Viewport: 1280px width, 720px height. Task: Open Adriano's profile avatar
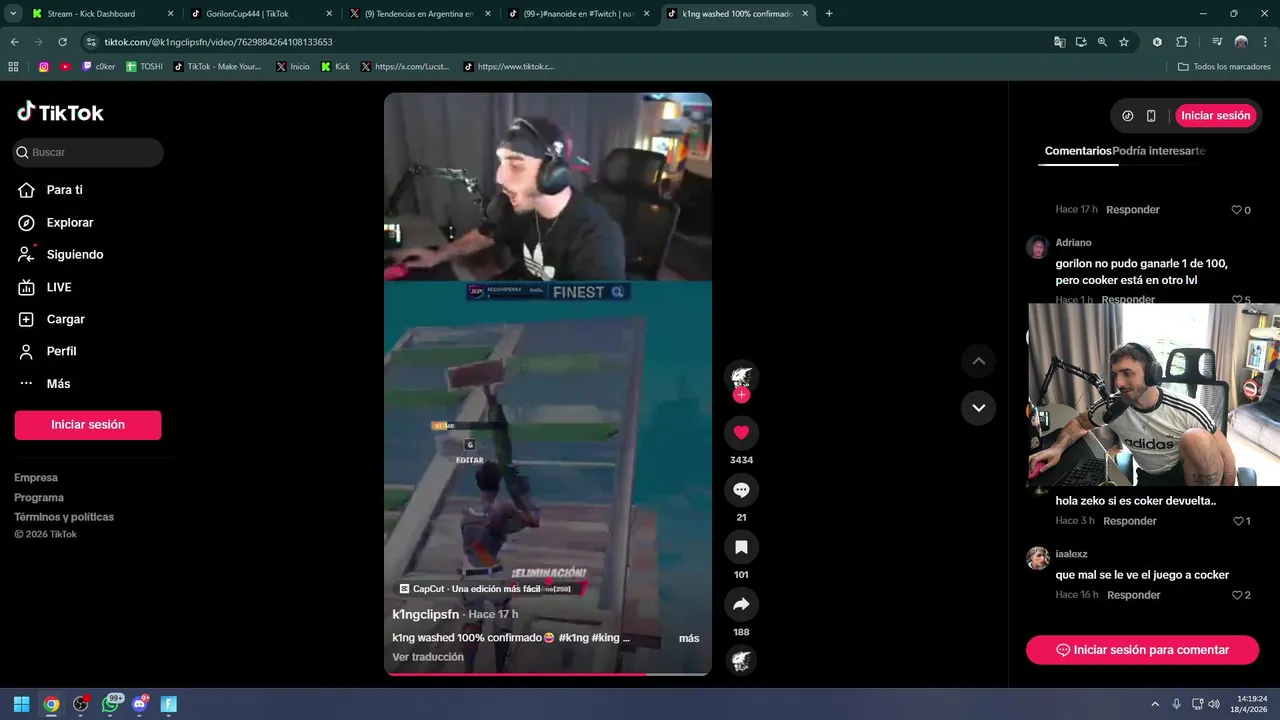(x=1038, y=247)
